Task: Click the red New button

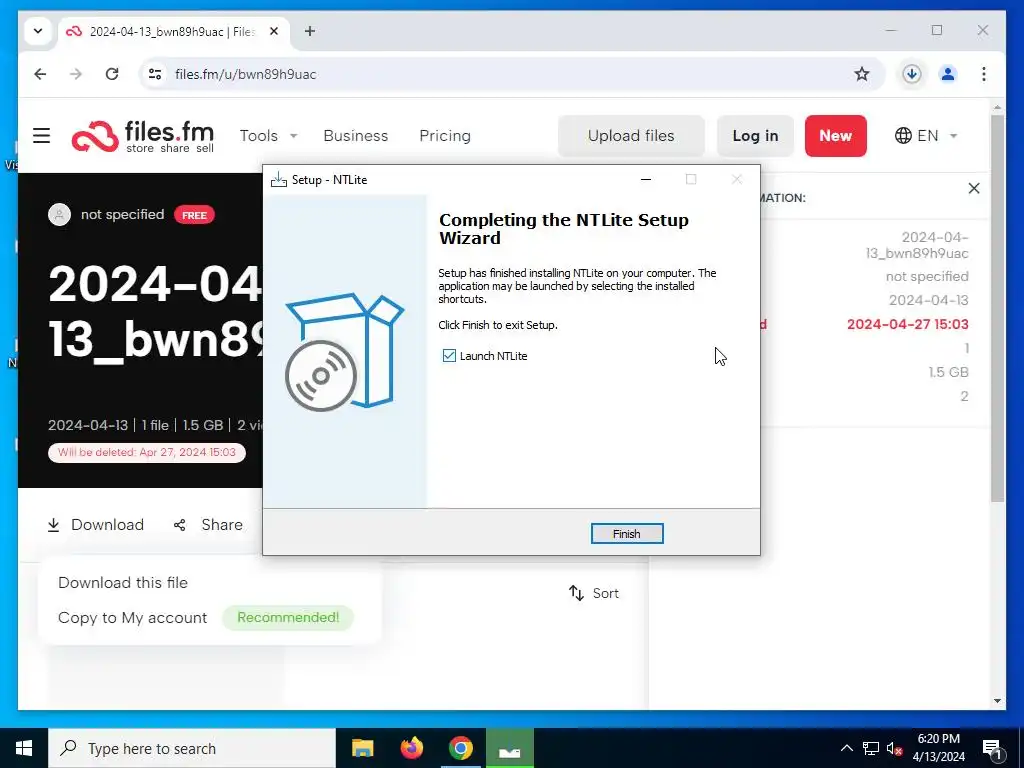Action: pyautogui.click(x=835, y=136)
